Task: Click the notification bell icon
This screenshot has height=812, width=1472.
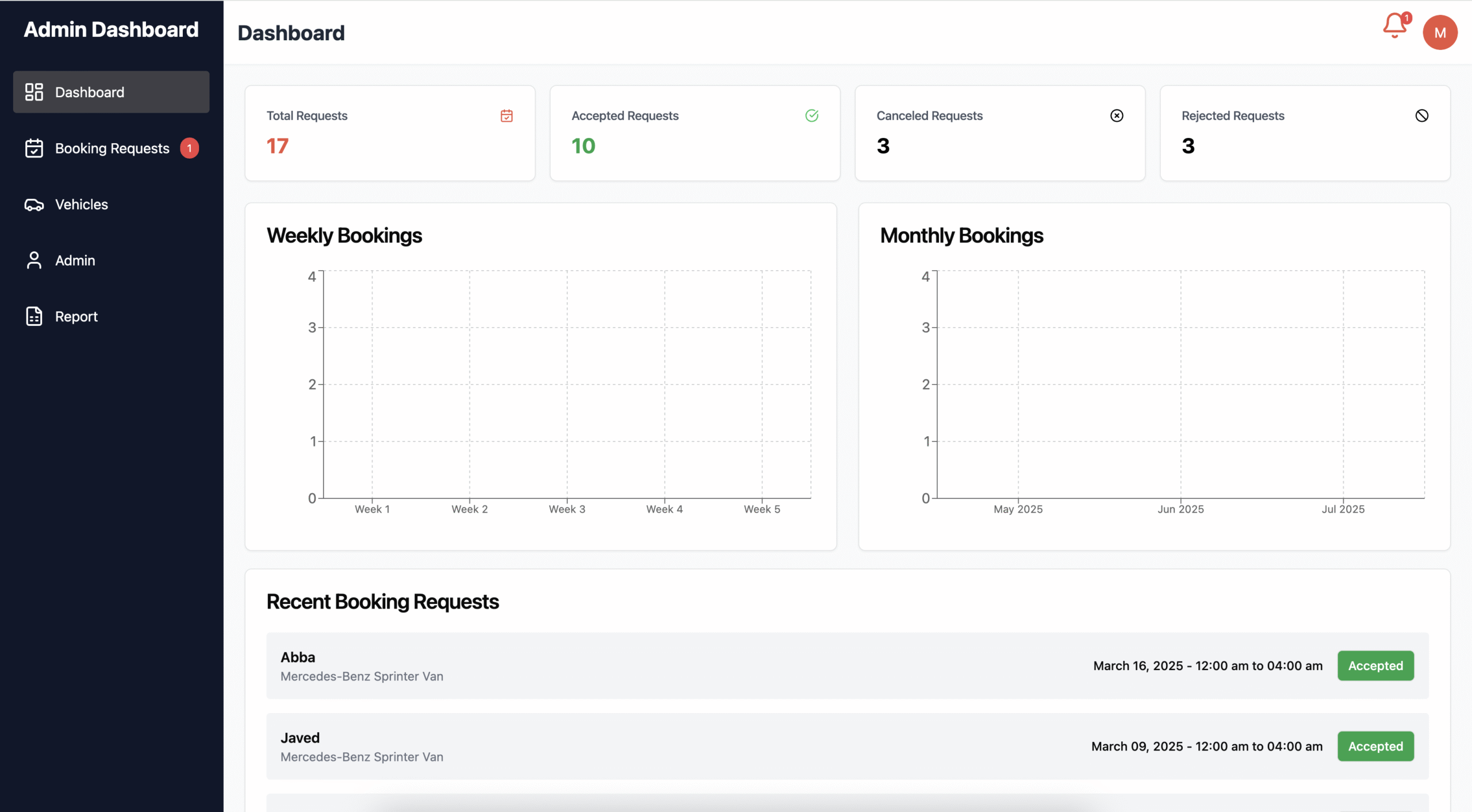Action: (x=1394, y=26)
